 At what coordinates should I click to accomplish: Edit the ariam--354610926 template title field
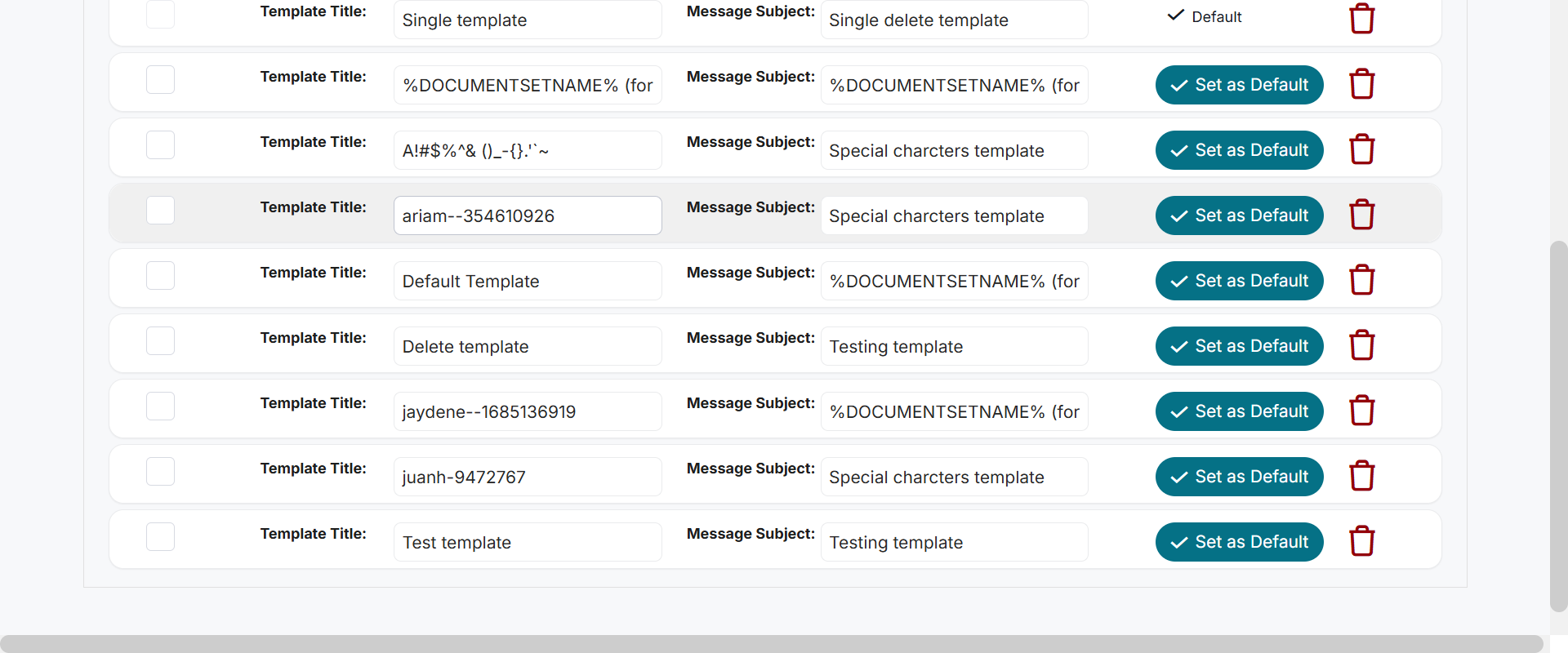[528, 215]
